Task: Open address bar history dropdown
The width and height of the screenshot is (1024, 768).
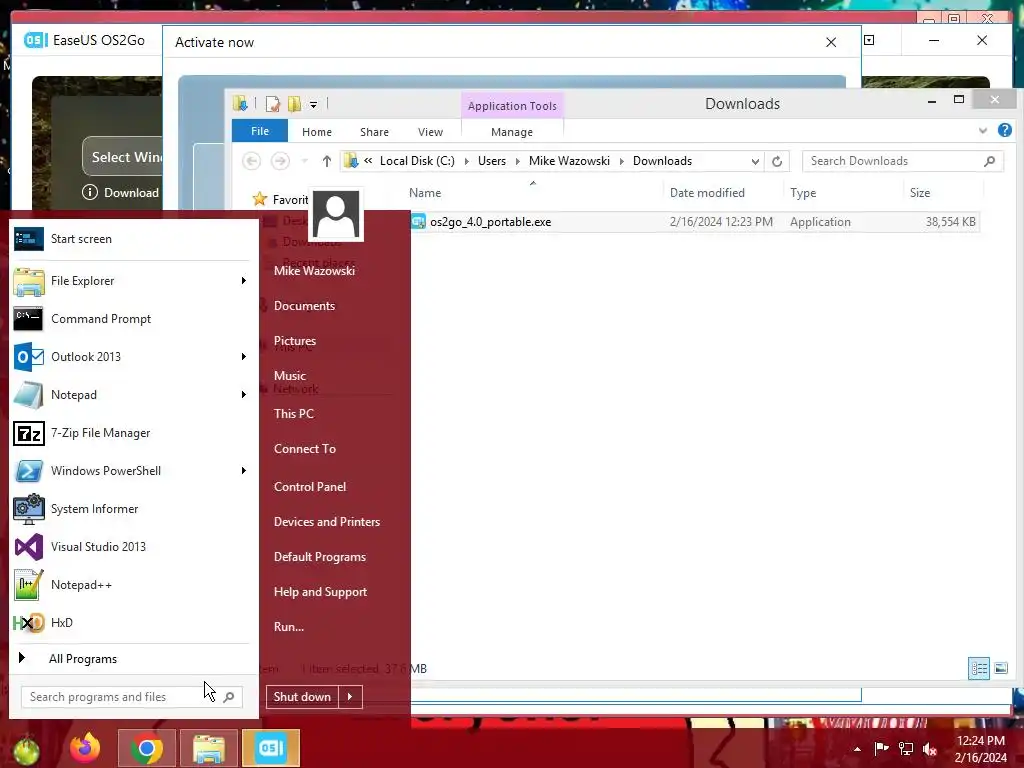Action: tap(755, 161)
